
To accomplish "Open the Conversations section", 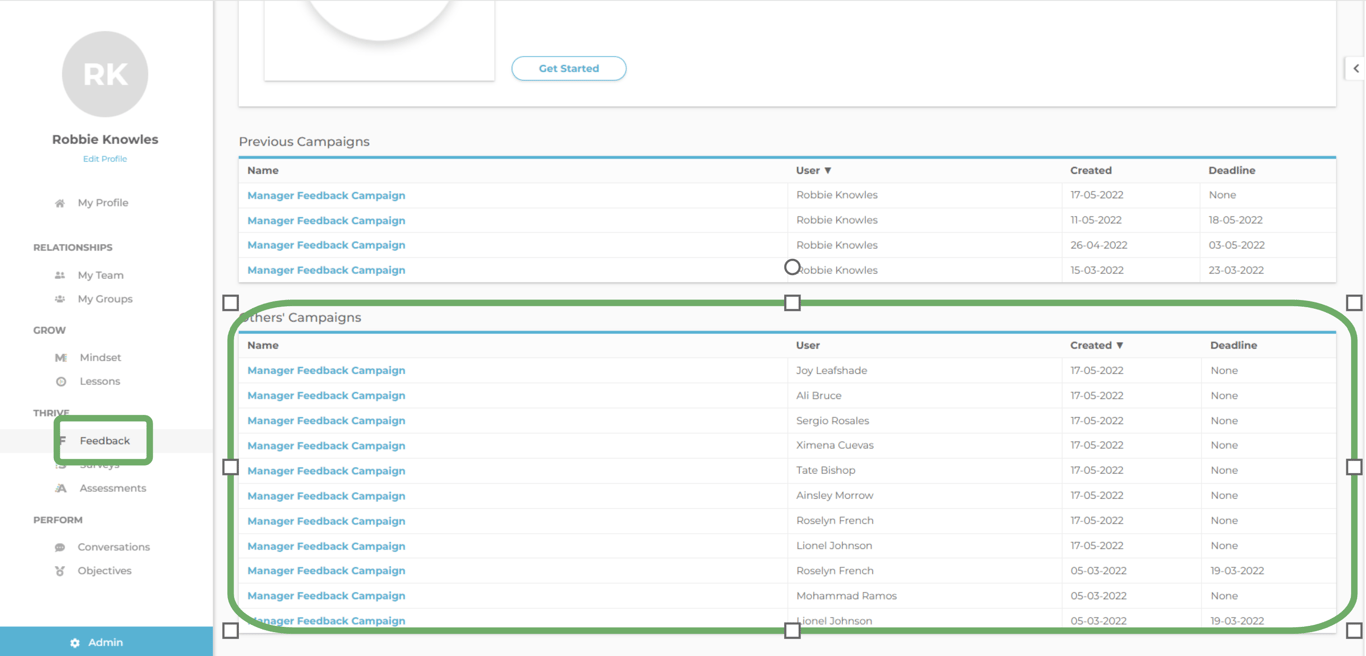I will click(x=114, y=547).
